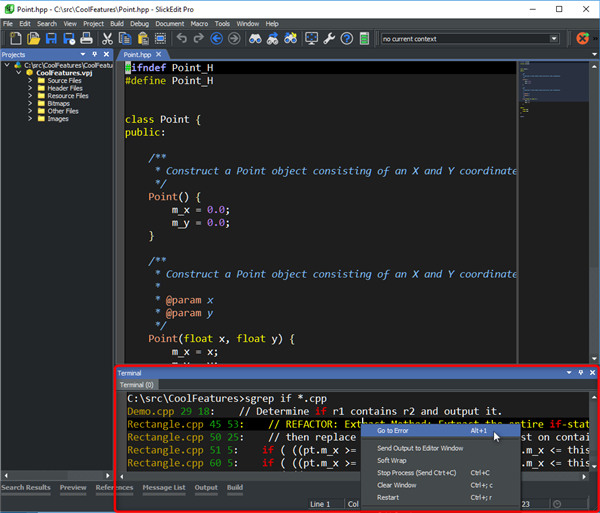Click the Open File folder icon
Viewport: 600px width, 513px height.
pyautogui.click(x=33, y=39)
